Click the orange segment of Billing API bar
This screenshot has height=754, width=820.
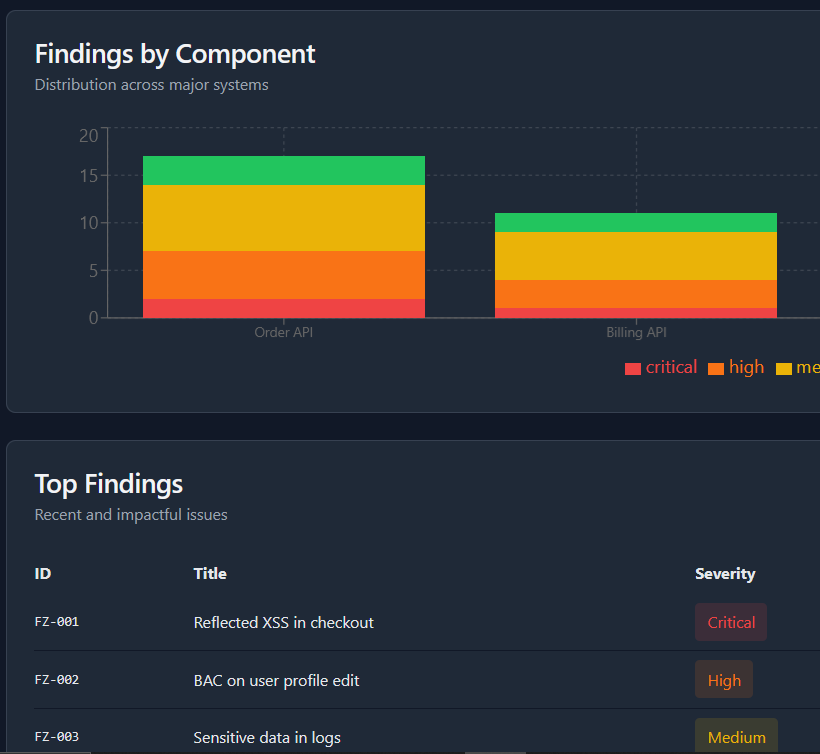[636, 294]
